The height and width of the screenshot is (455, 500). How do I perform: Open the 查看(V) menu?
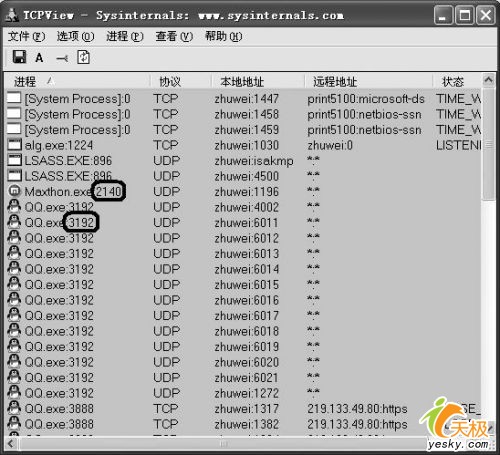[174, 36]
